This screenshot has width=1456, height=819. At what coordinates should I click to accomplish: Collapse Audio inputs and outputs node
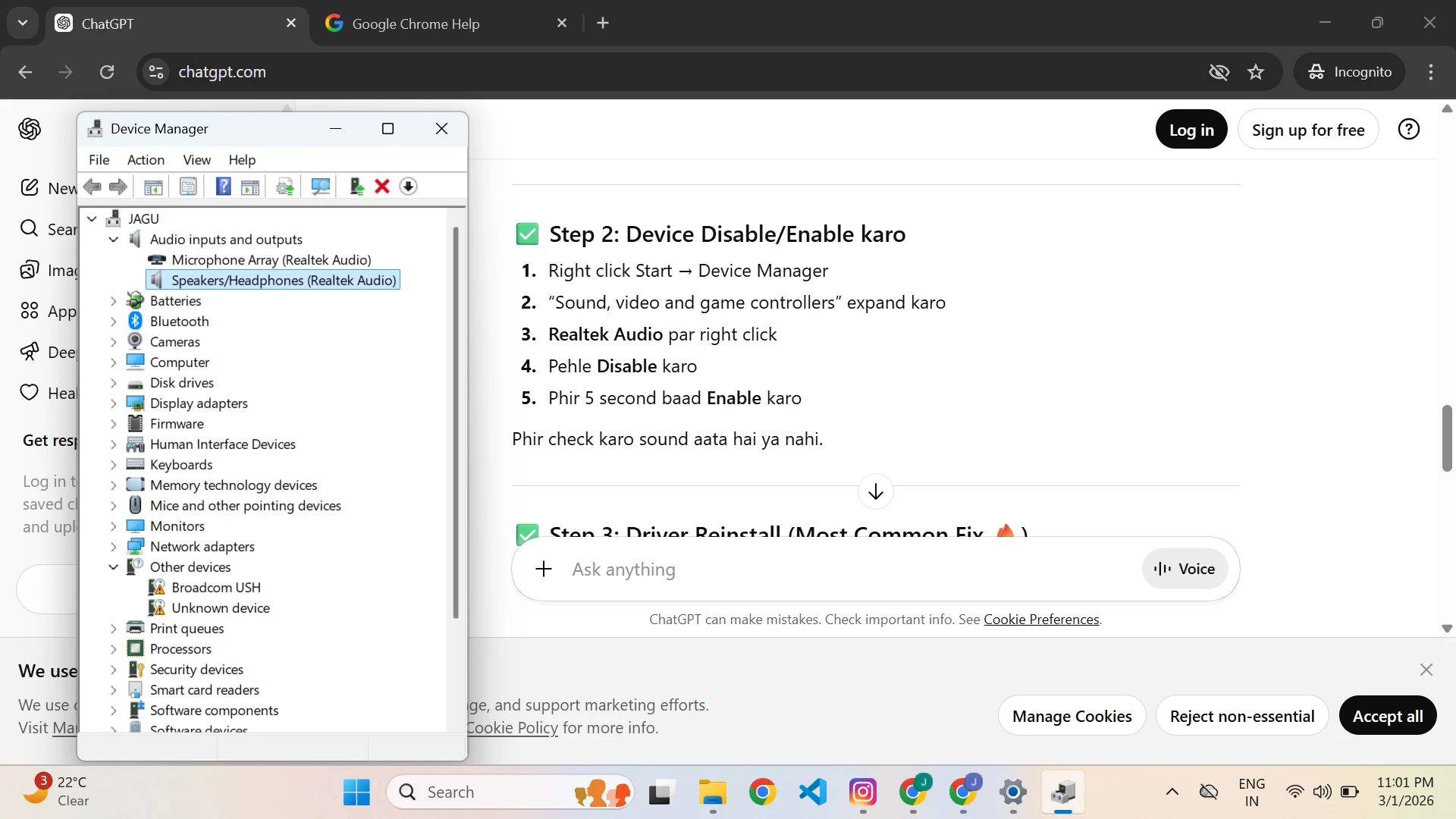pos(114,240)
